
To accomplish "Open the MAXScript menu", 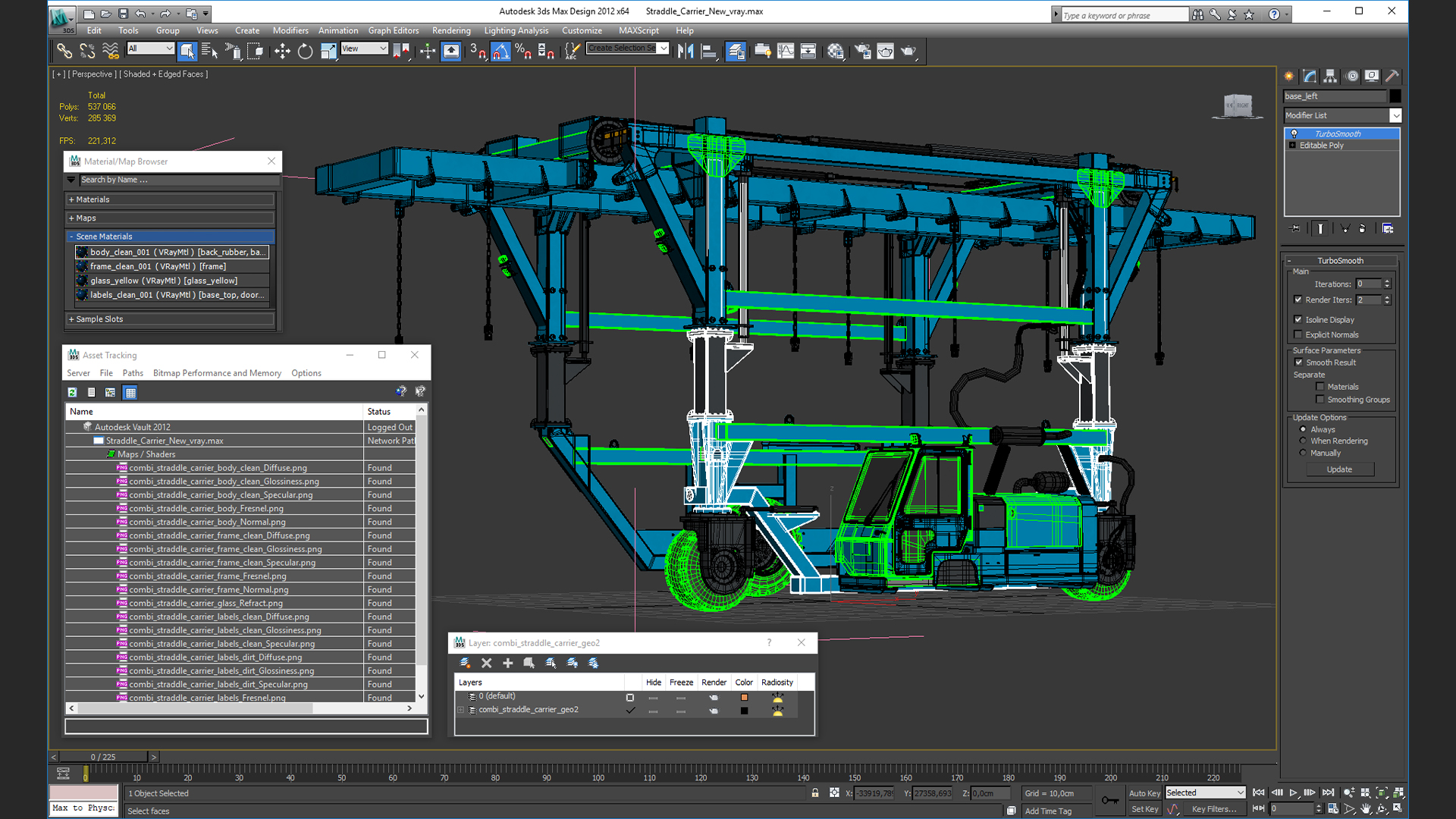I will click(x=639, y=30).
